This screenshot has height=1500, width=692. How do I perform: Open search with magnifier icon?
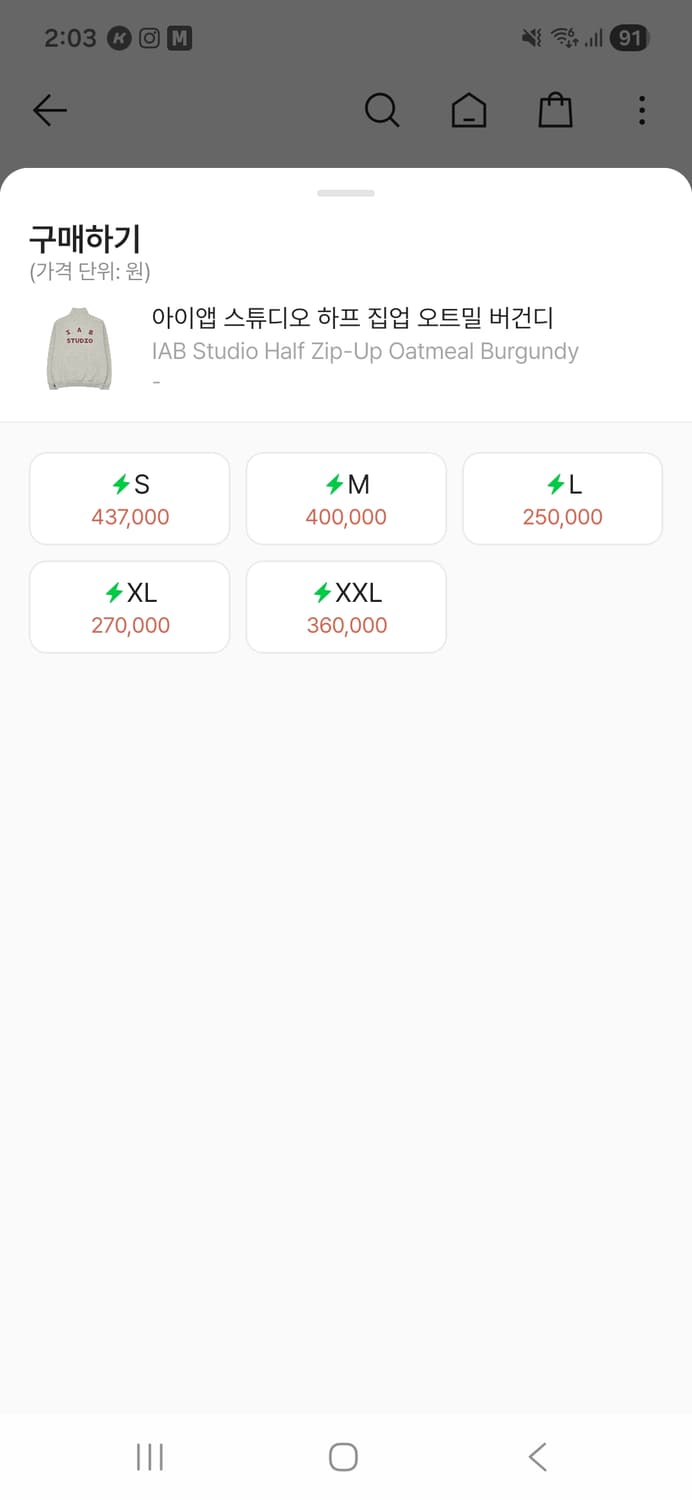(x=382, y=110)
